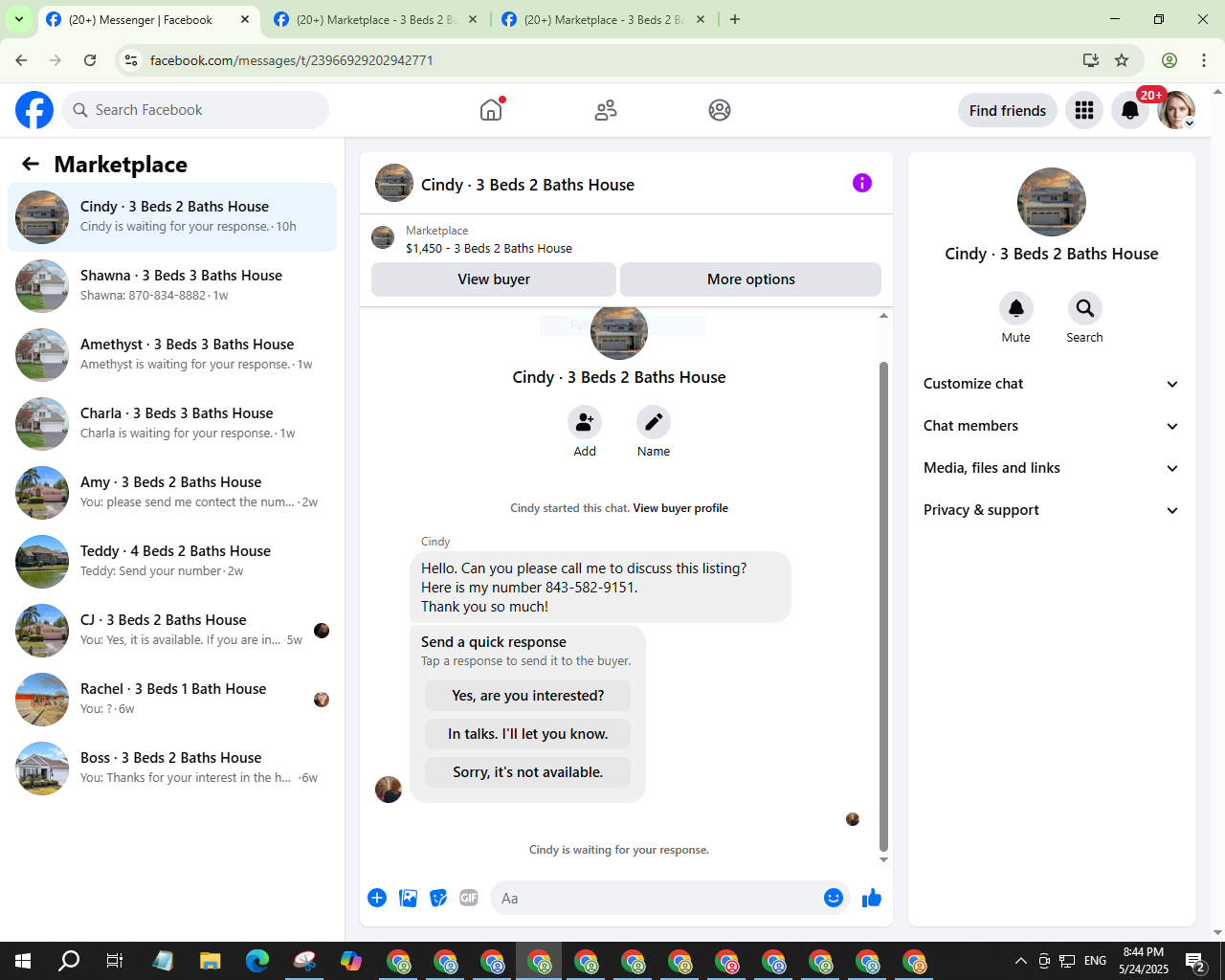Open the notifications bell icon
Image resolution: width=1225 pixels, height=980 pixels.
click(x=1130, y=110)
